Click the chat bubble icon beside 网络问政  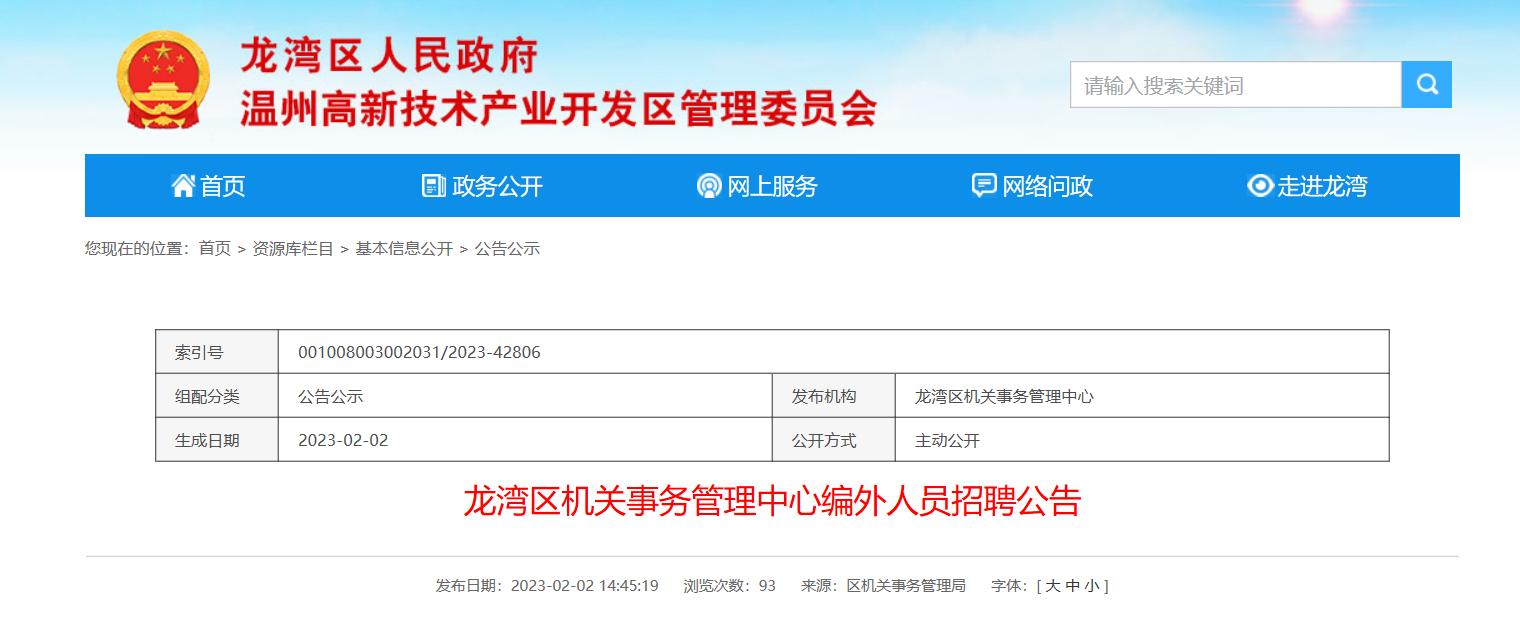point(984,185)
